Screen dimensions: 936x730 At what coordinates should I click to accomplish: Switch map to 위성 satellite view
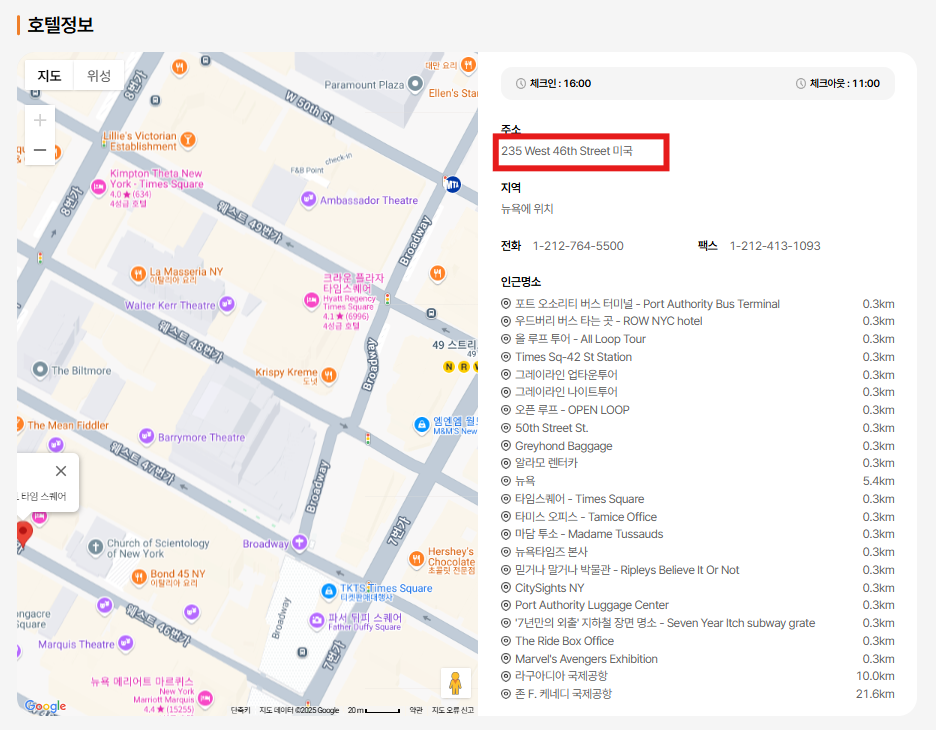pos(98,75)
